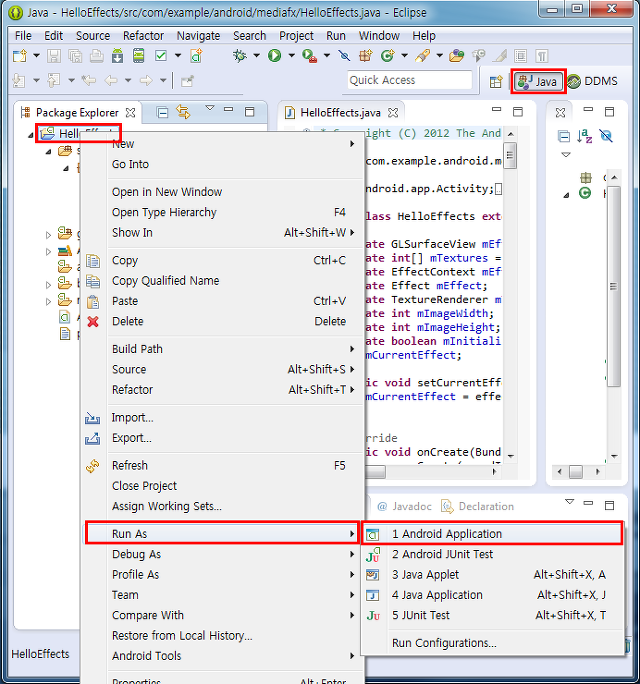The image size is (640, 684).
Task: Click the Save toolbar icon
Action: click(x=54, y=56)
